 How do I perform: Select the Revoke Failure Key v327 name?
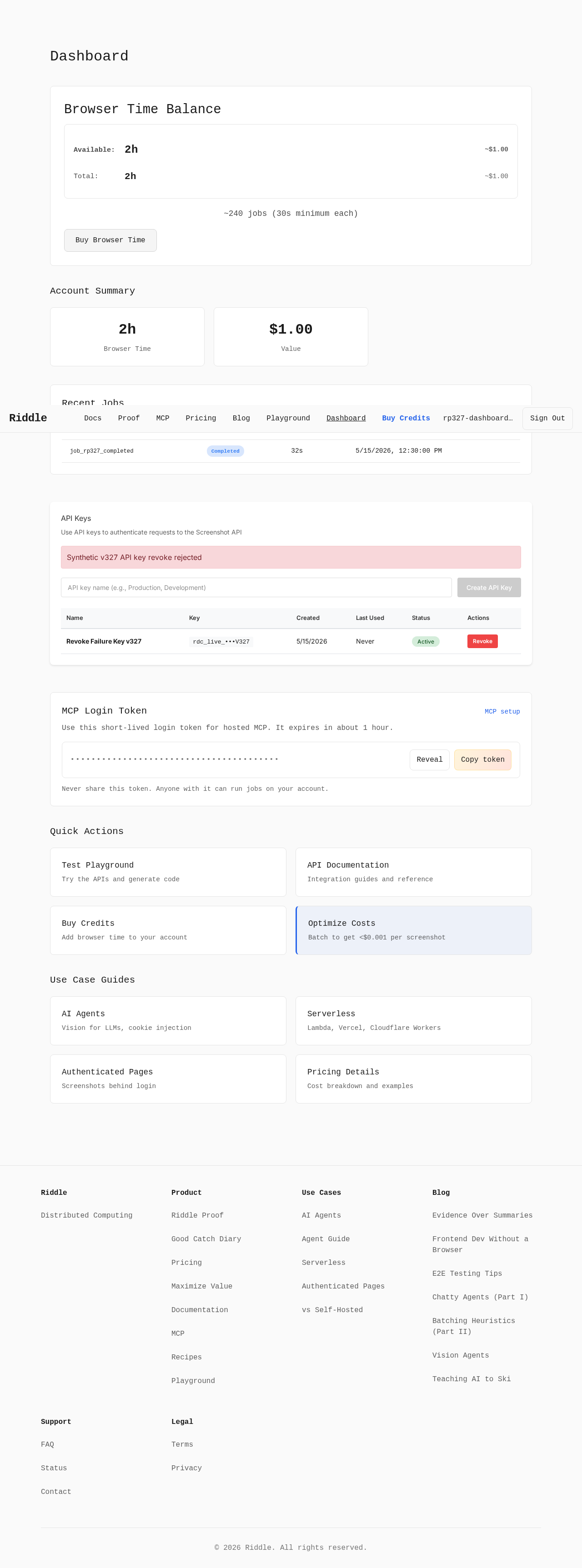104,642
